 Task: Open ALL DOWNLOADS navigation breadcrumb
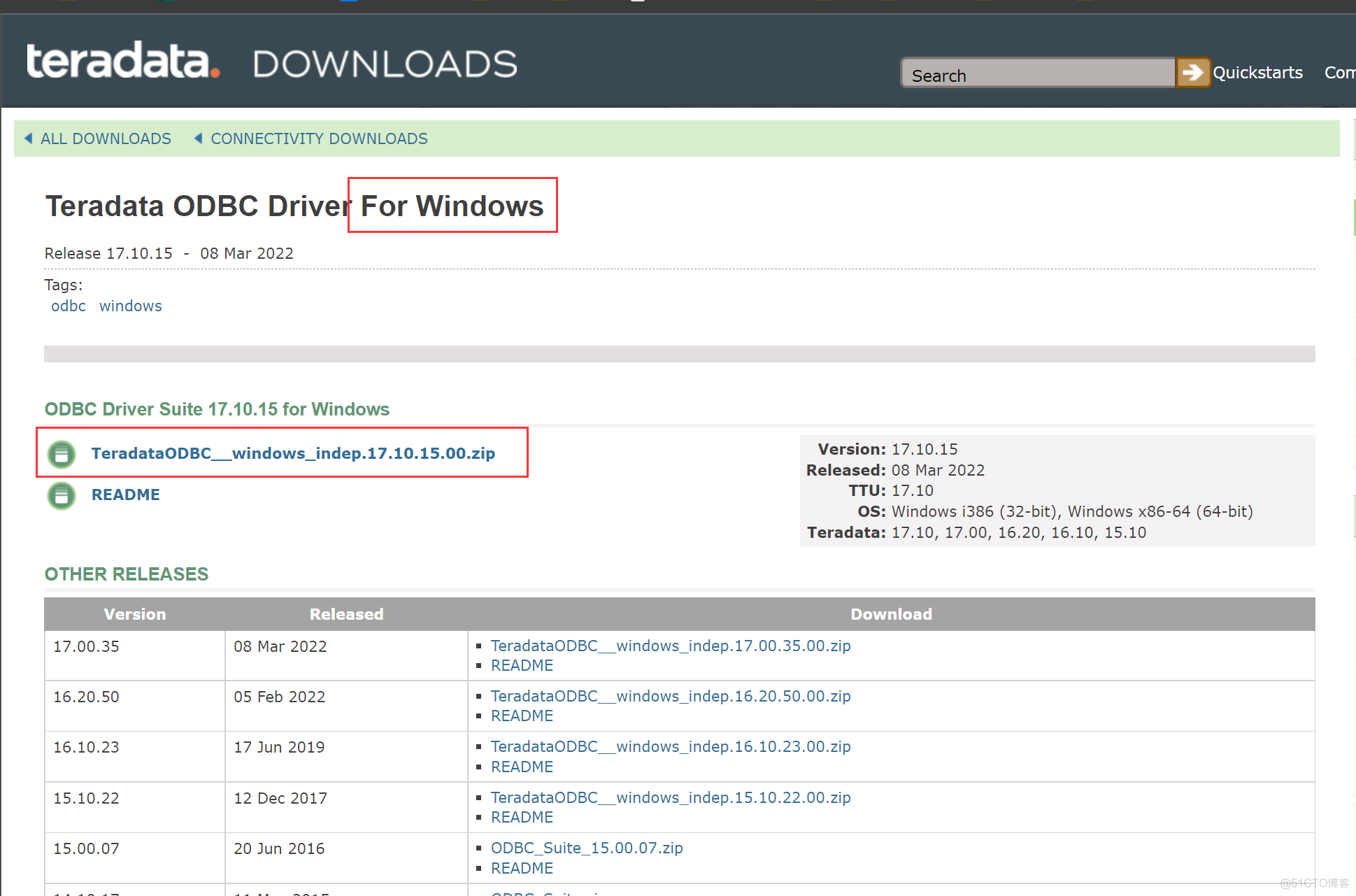105,139
